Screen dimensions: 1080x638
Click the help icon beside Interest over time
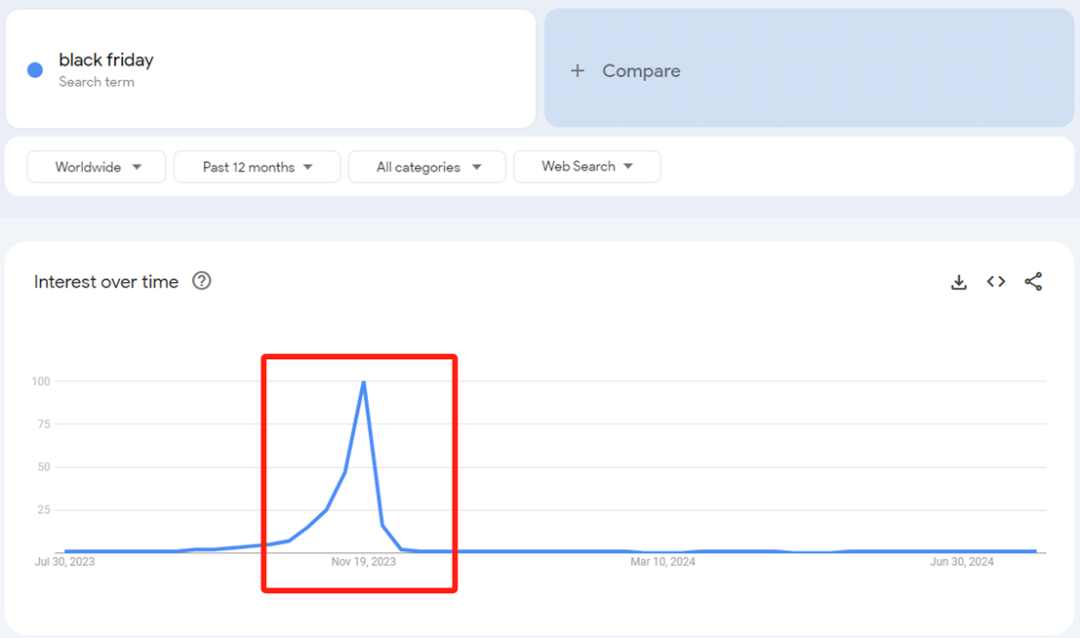tap(202, 281)
